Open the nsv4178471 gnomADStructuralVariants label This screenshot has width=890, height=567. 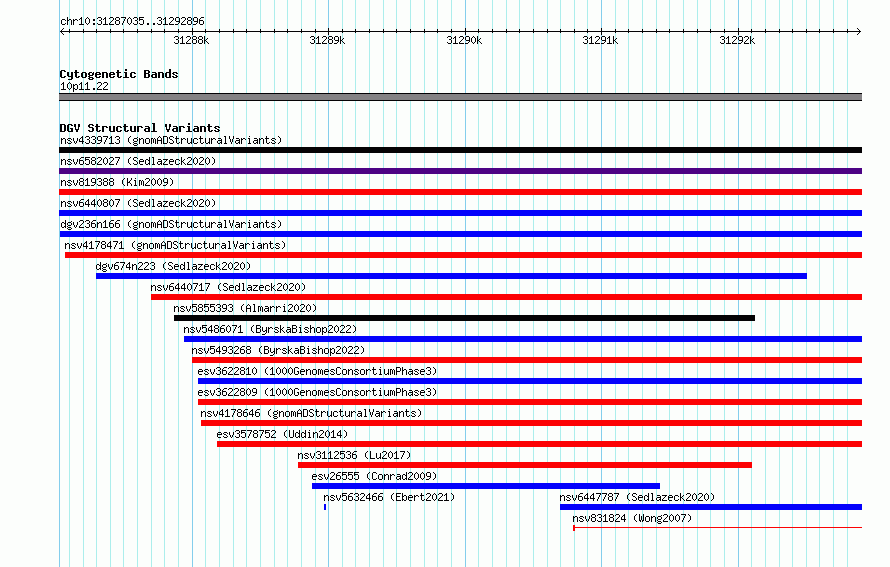pos(175,245)
